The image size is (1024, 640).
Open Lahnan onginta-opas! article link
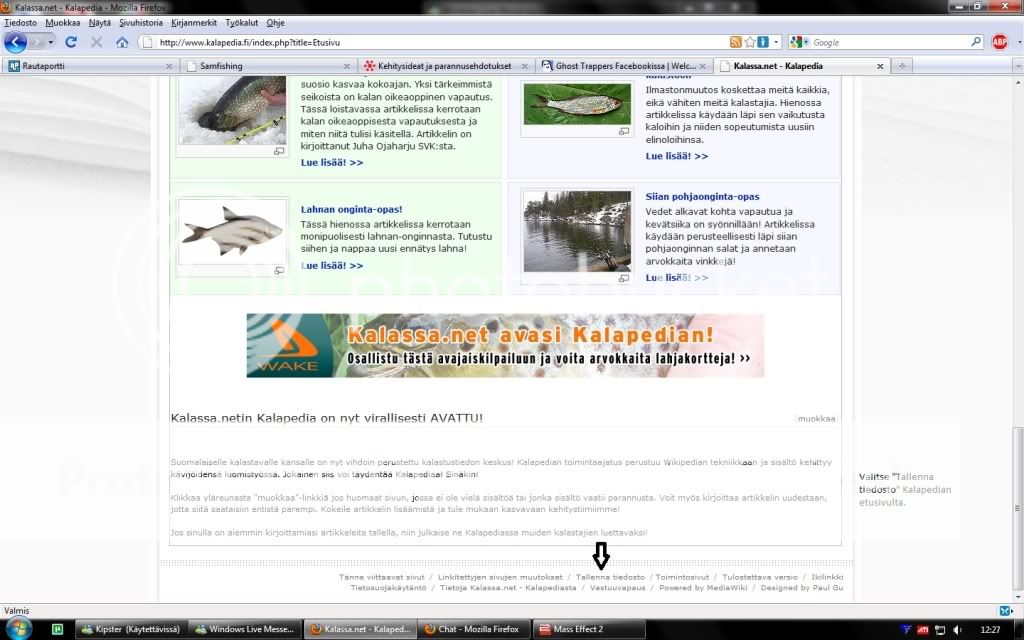tap(351, 210)
